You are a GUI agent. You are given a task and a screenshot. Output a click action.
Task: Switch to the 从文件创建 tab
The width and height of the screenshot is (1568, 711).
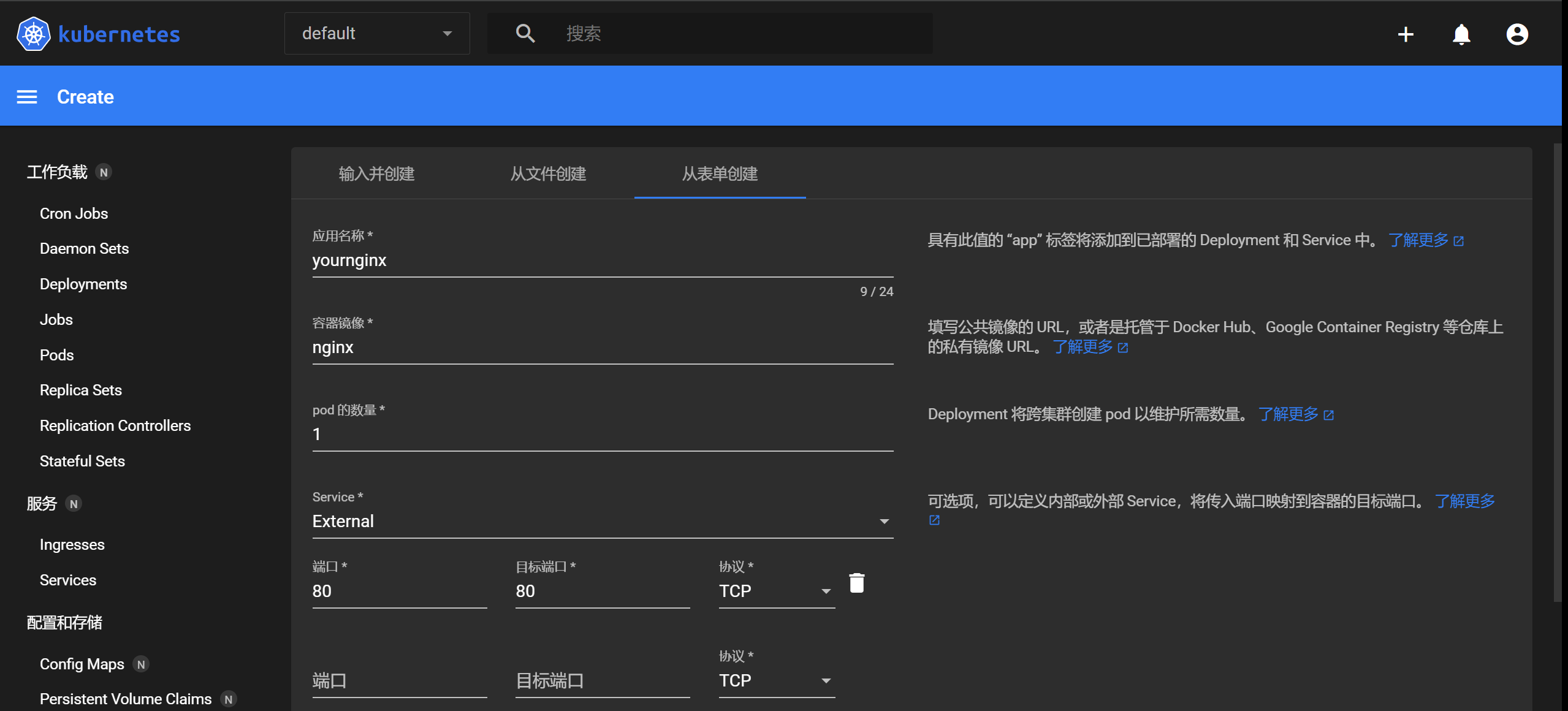coord(548,174)
